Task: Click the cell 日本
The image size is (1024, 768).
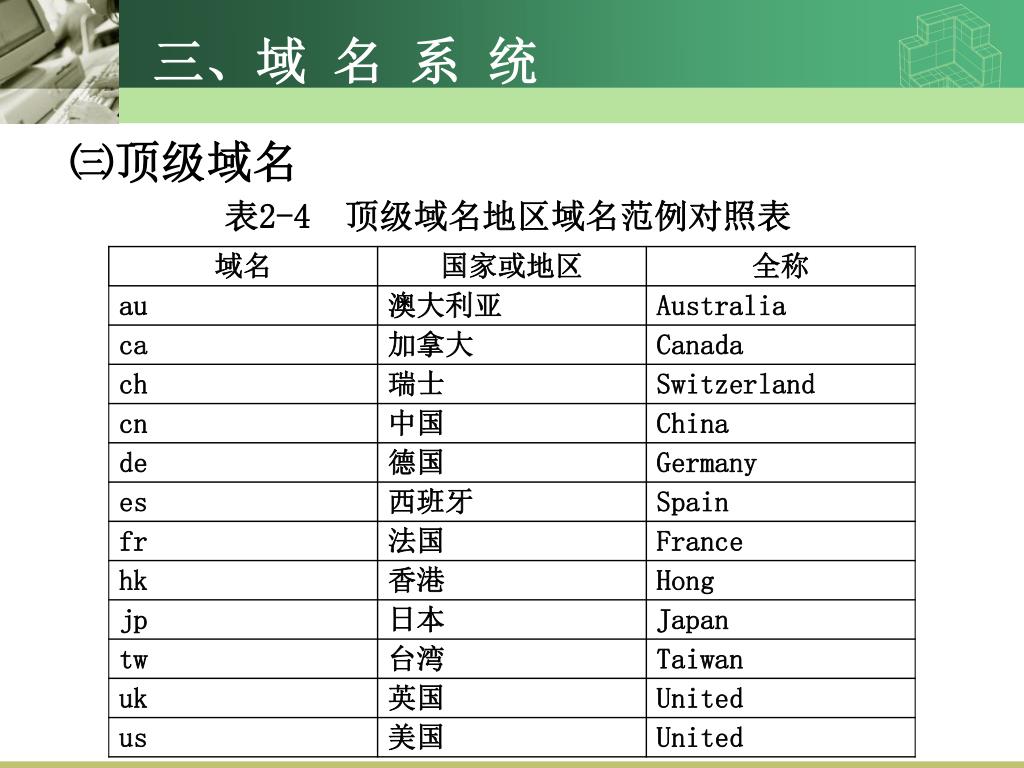Action: click(512, 620)
